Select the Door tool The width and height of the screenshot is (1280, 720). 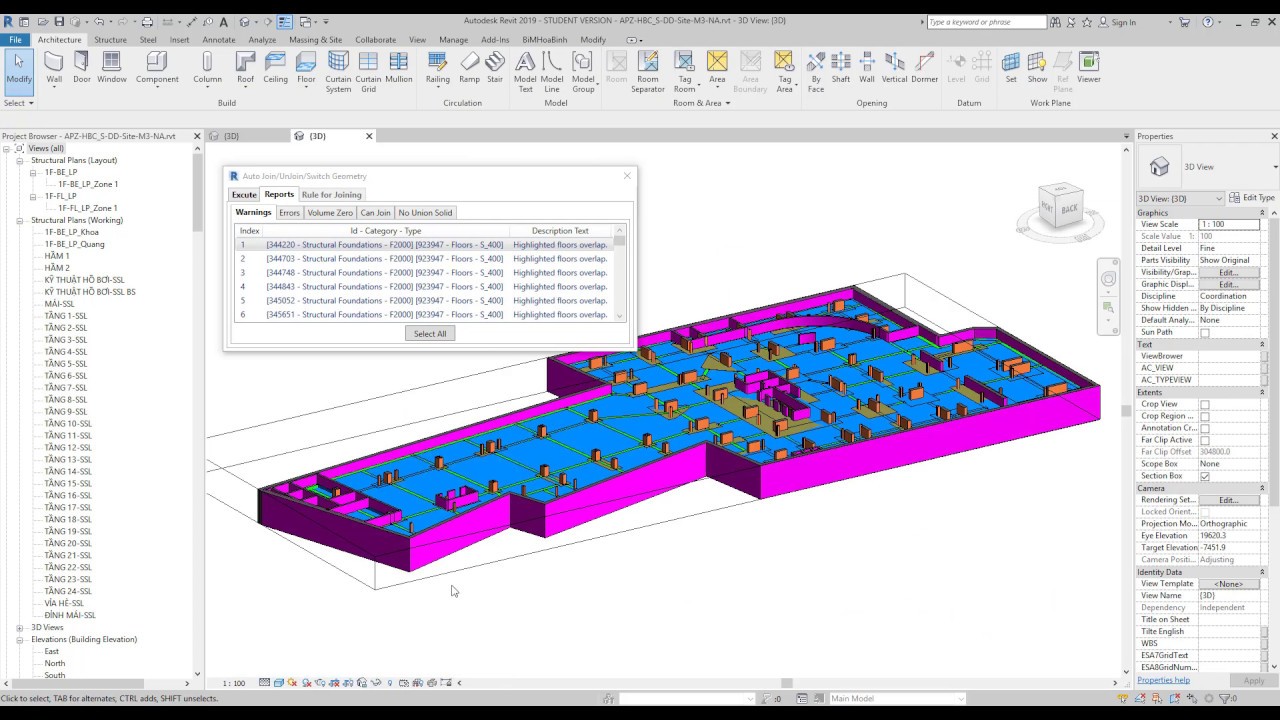[81, 68]
